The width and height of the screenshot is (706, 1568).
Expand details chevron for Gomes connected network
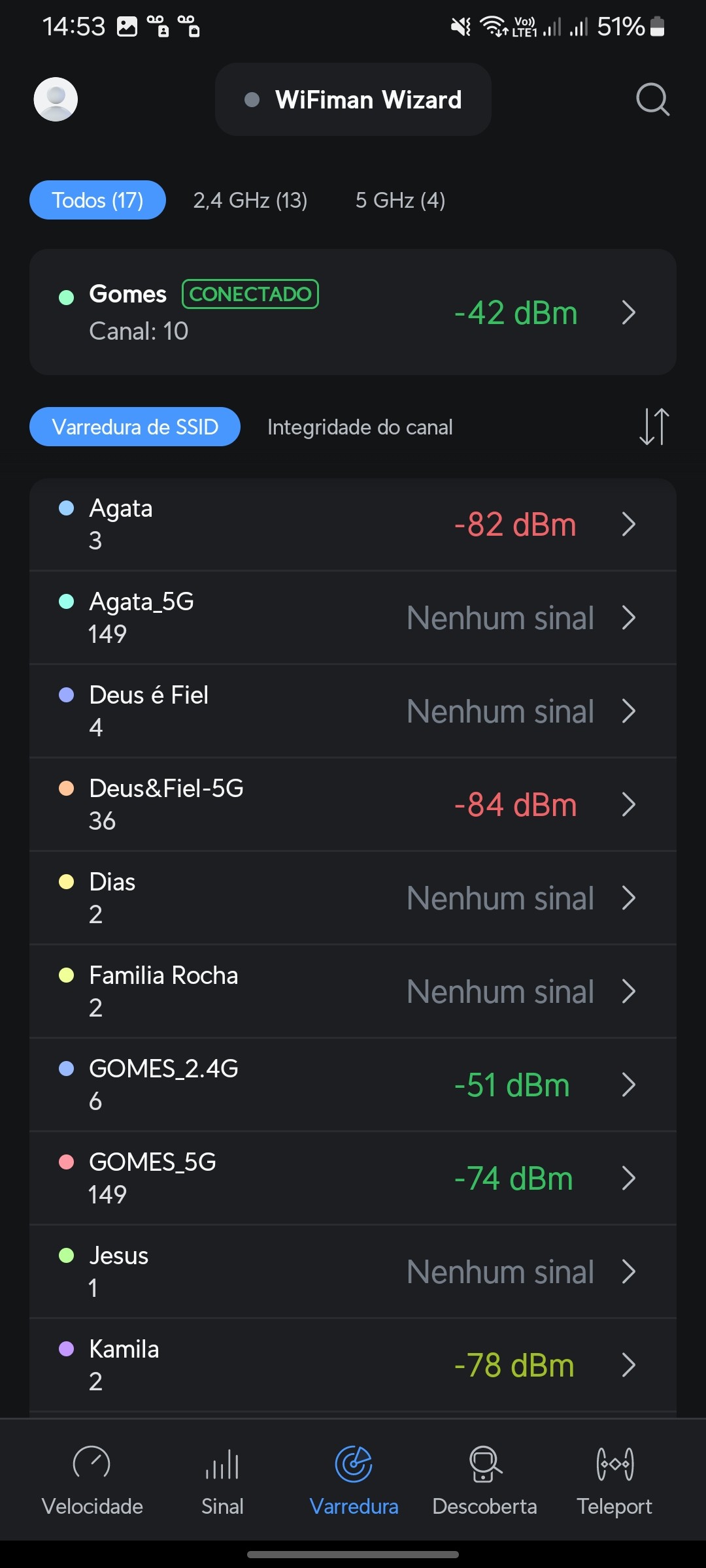[x=629, y=312]
